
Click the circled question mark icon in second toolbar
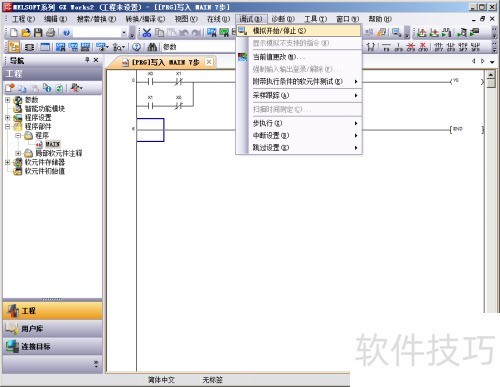[136, 47]
